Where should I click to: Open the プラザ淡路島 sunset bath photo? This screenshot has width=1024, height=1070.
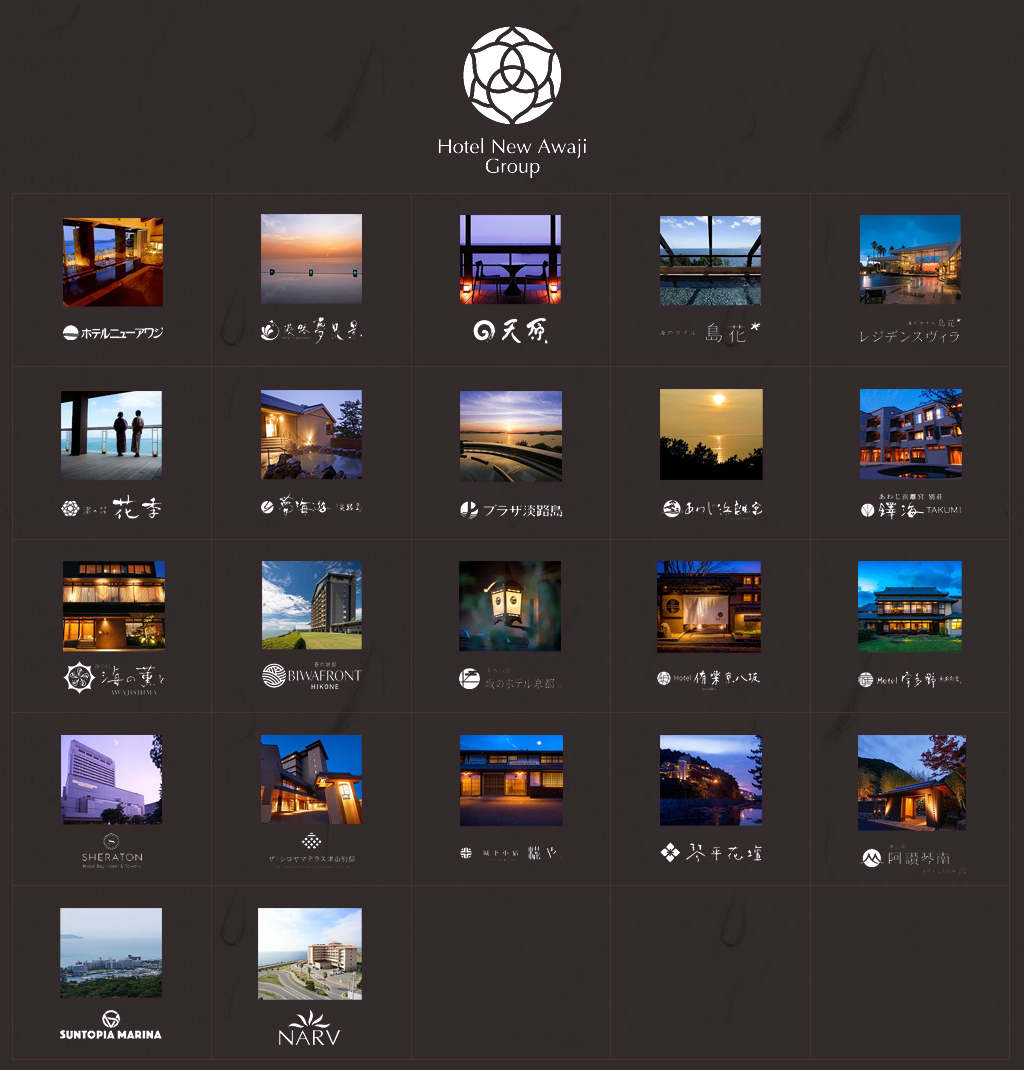(x=511, y=436)
